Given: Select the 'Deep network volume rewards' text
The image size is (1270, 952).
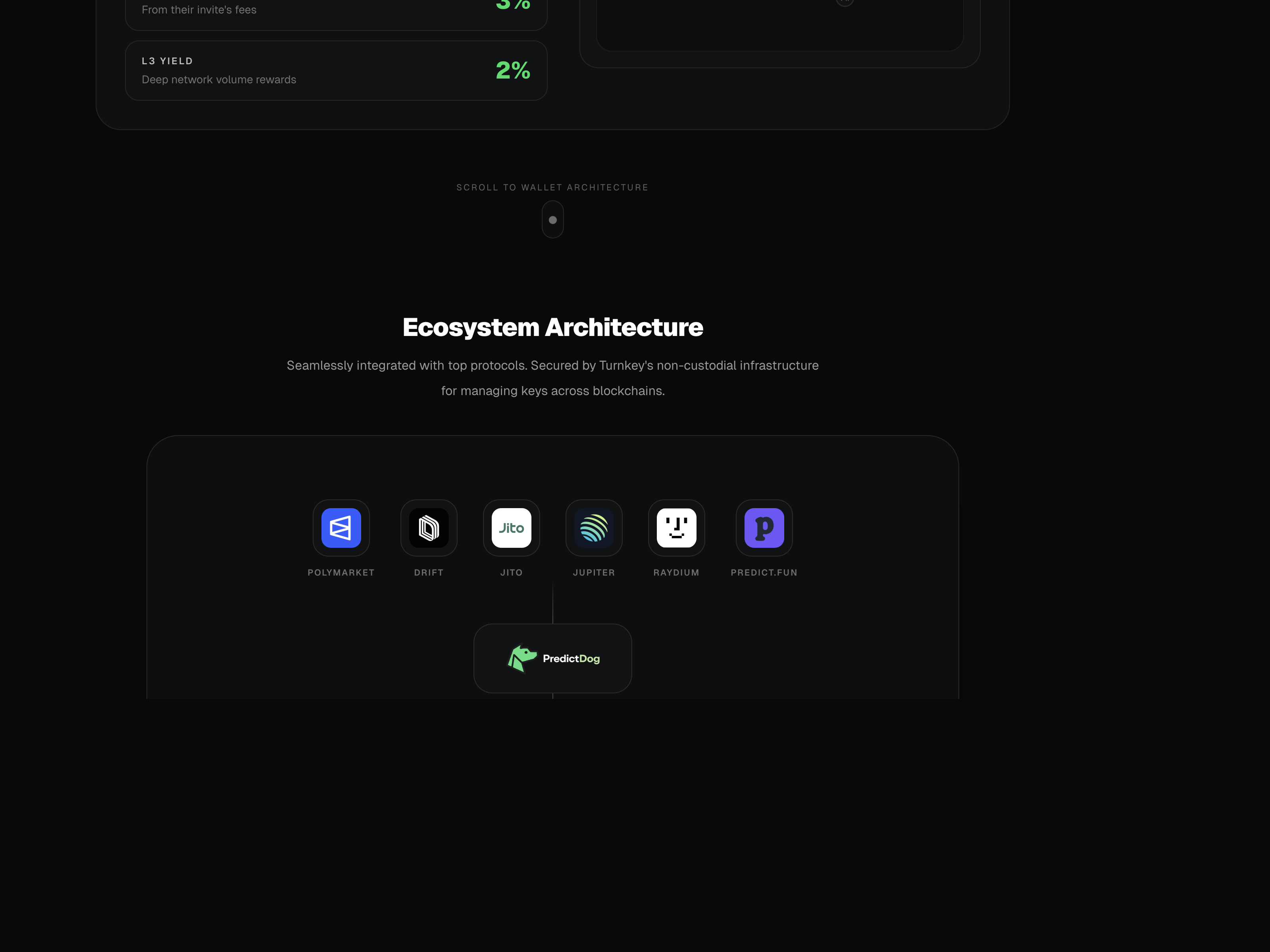Looking at the screenshot, I should coord(219,80).
